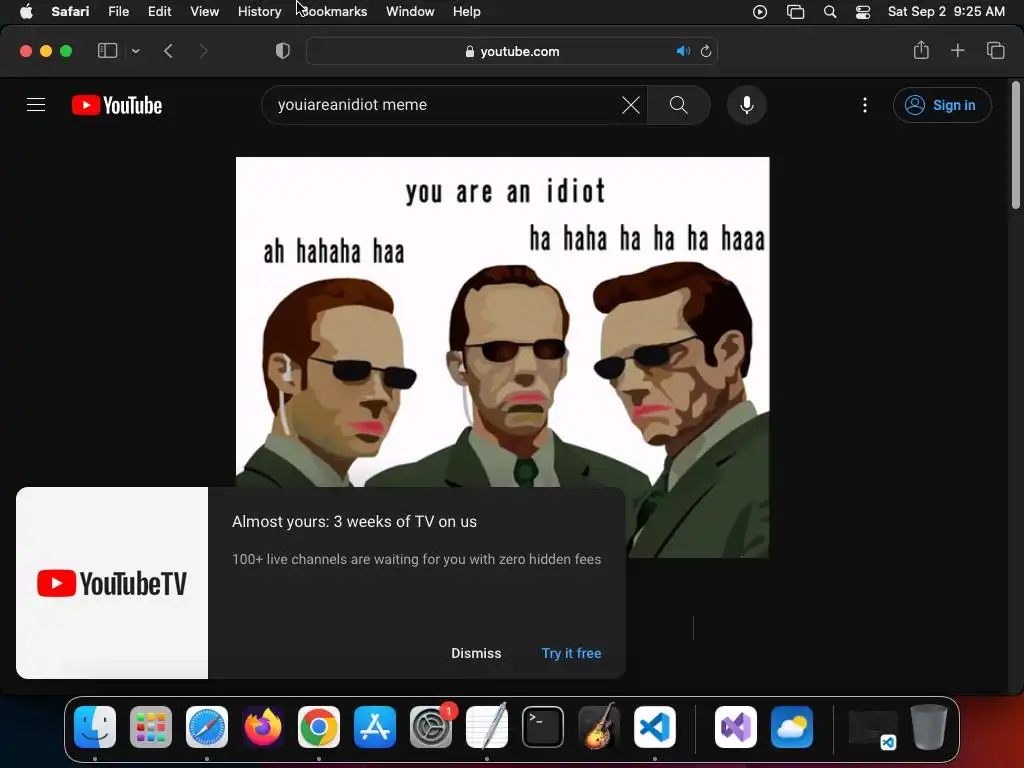Open the Apple menu
Screen dimensions: 1024x768
click(26, 12)
